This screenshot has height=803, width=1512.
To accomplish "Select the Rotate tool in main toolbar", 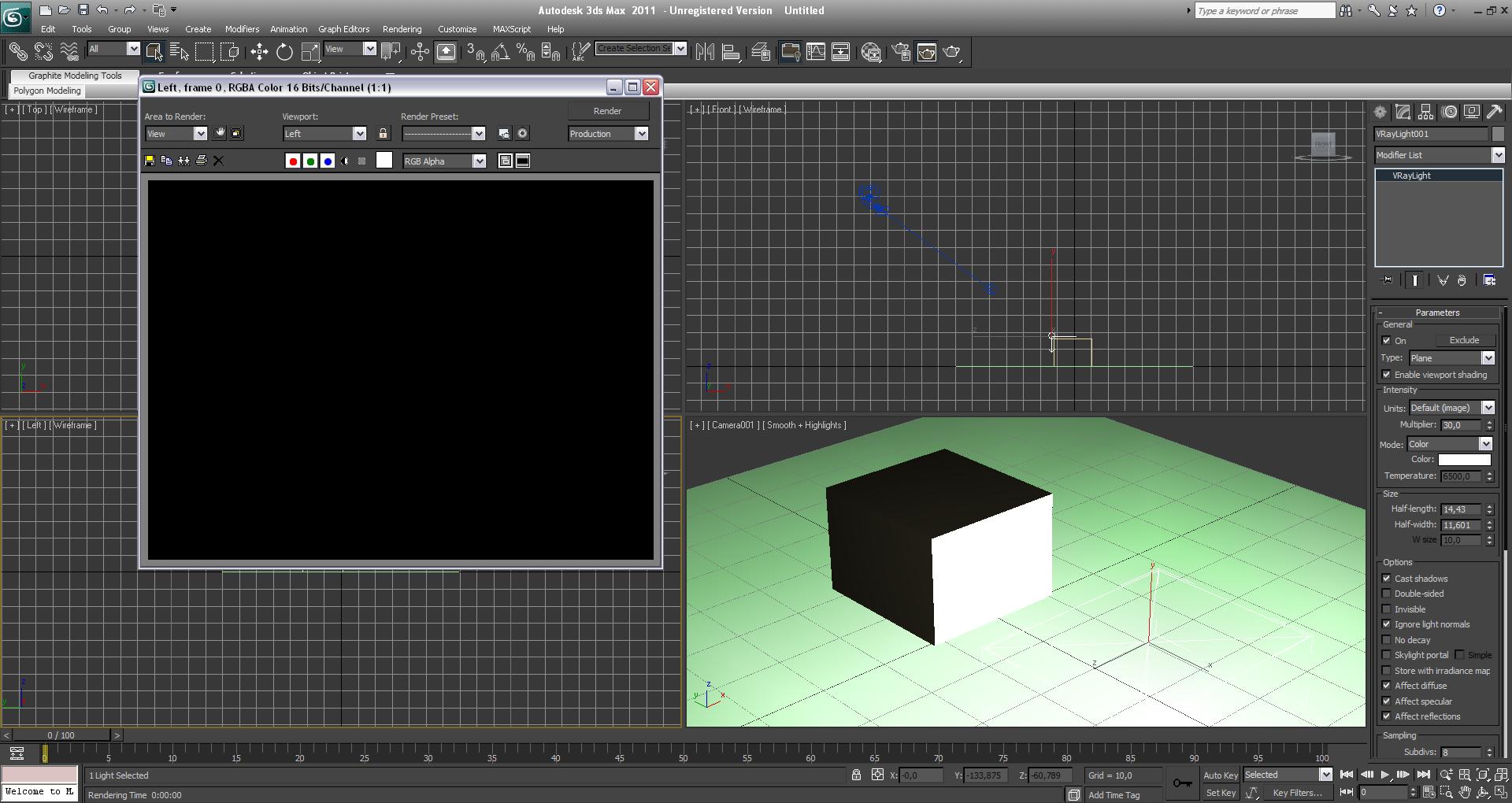I will click(x=284, y=52).
